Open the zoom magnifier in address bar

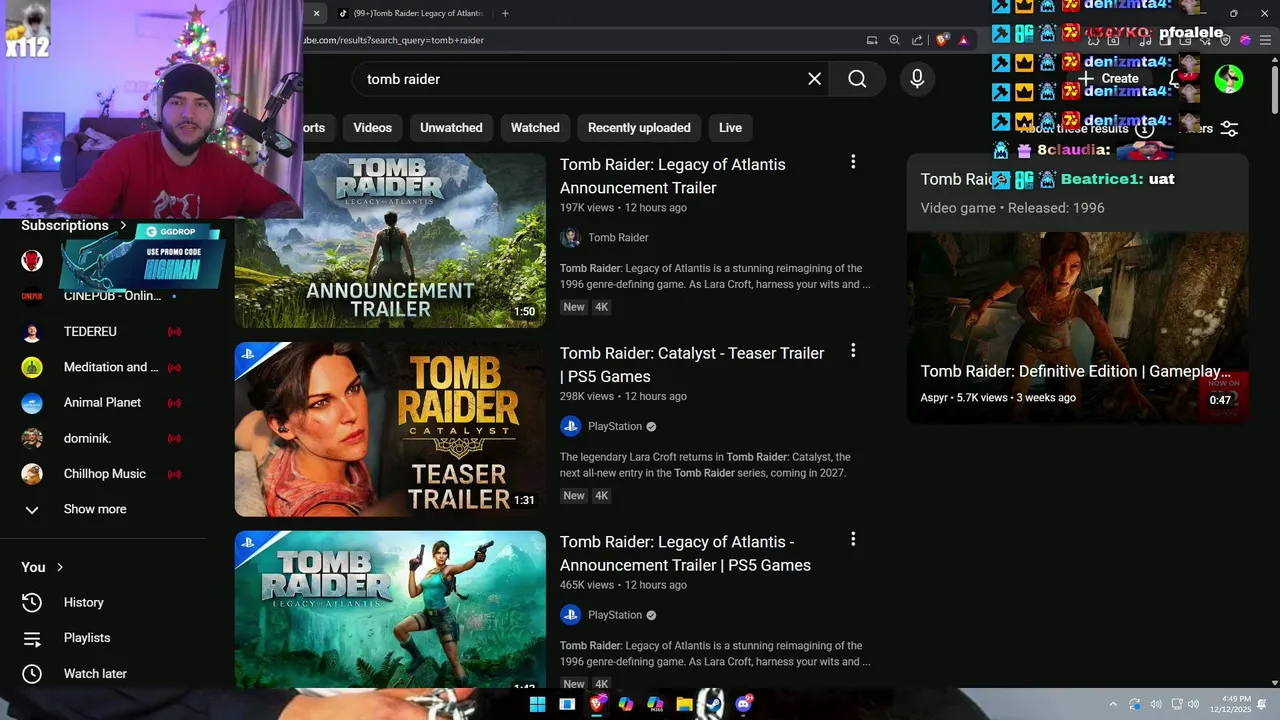894,40
